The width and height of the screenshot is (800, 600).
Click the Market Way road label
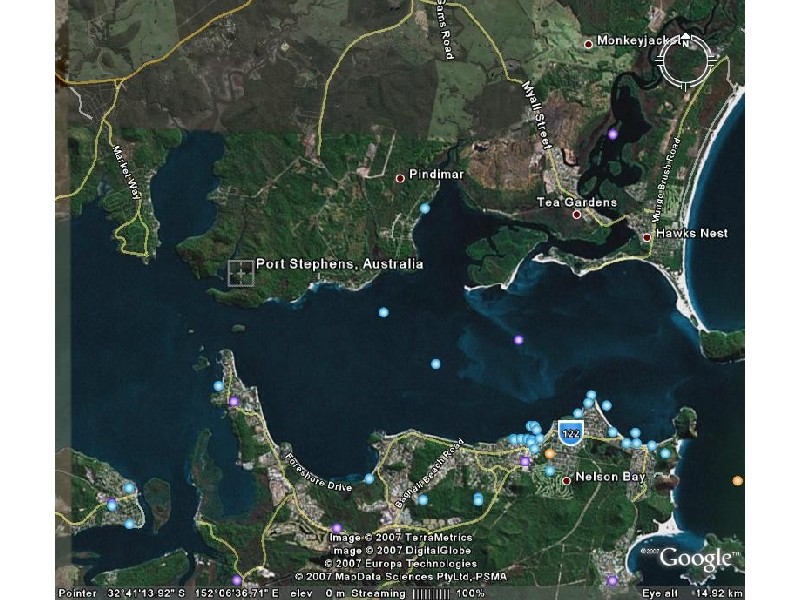pos(128,173)
